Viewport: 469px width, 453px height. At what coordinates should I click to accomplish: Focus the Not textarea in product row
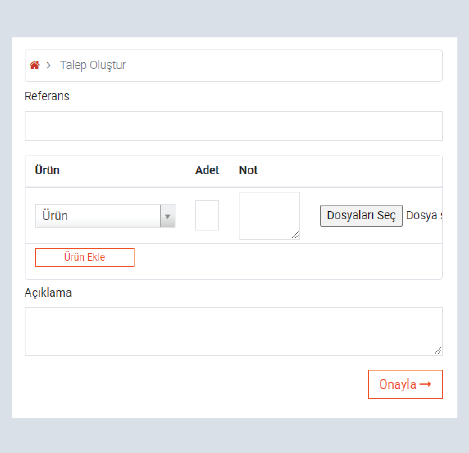tap(269, 216)
